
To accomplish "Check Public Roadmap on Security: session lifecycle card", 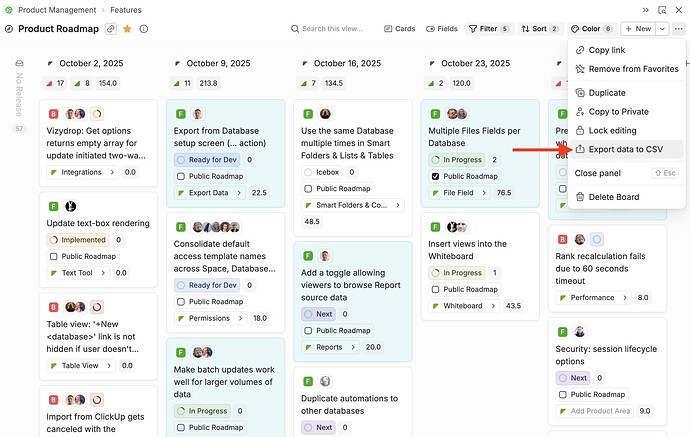I will (x=562, y=395).
